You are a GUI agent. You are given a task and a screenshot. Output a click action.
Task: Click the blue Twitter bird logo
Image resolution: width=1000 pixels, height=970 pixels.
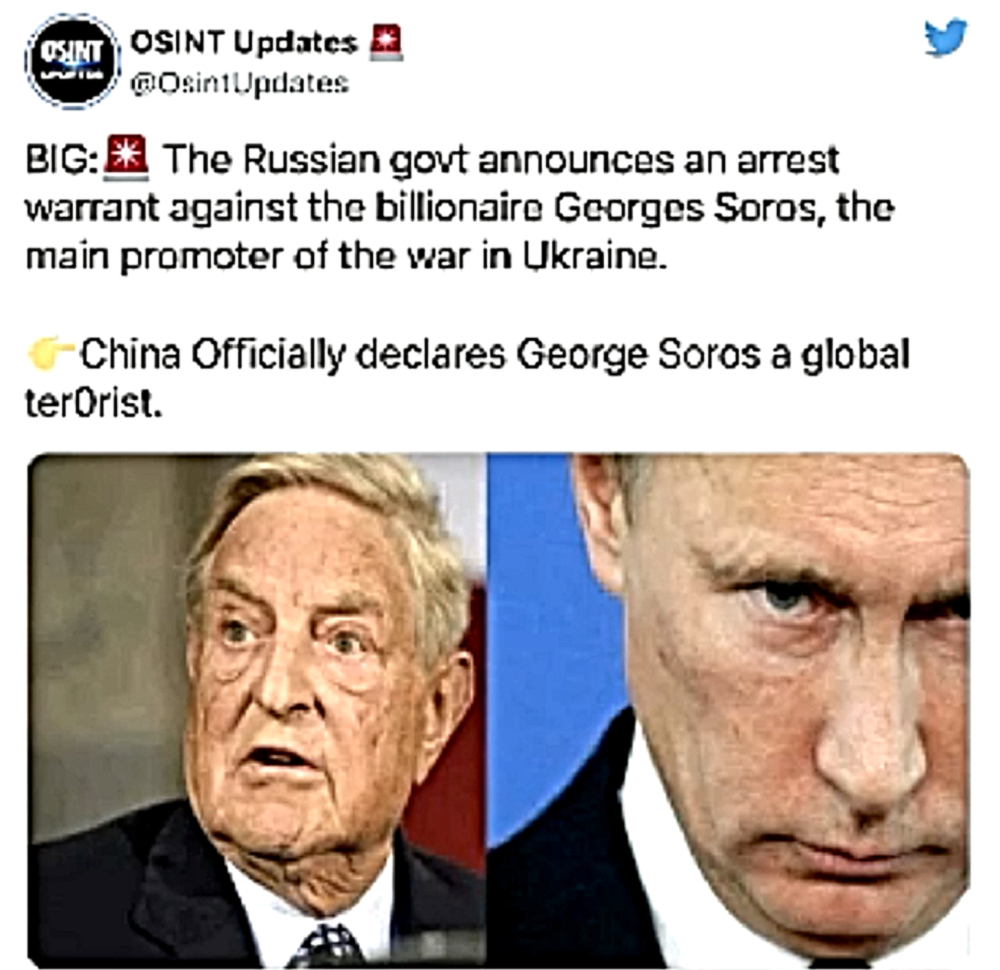point(946,38)
